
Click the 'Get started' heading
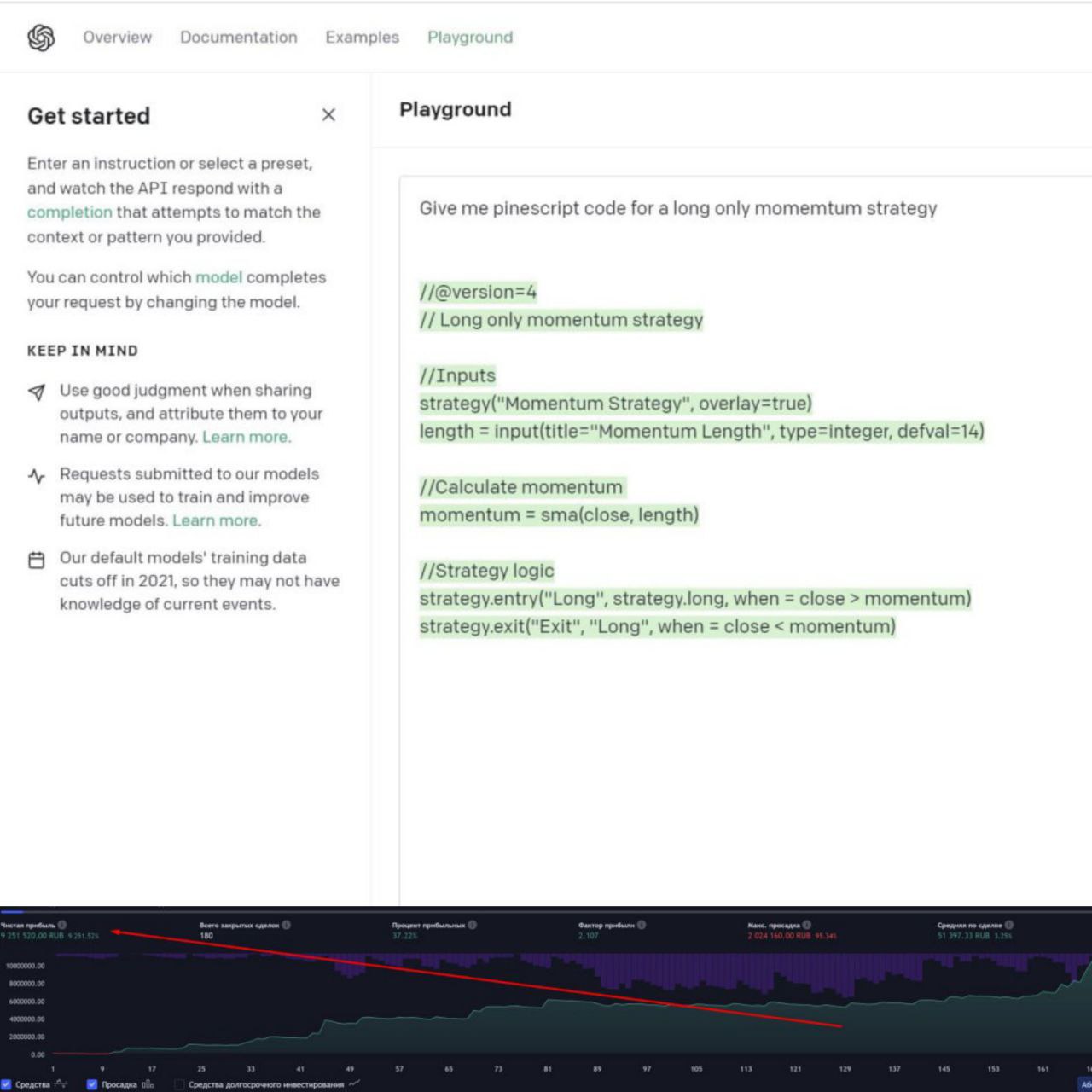tap(89, 116)
